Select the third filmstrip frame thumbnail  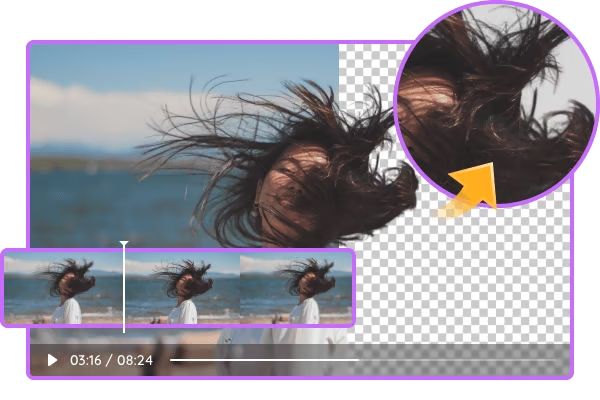pyautogui.click(x=296, y=287)
